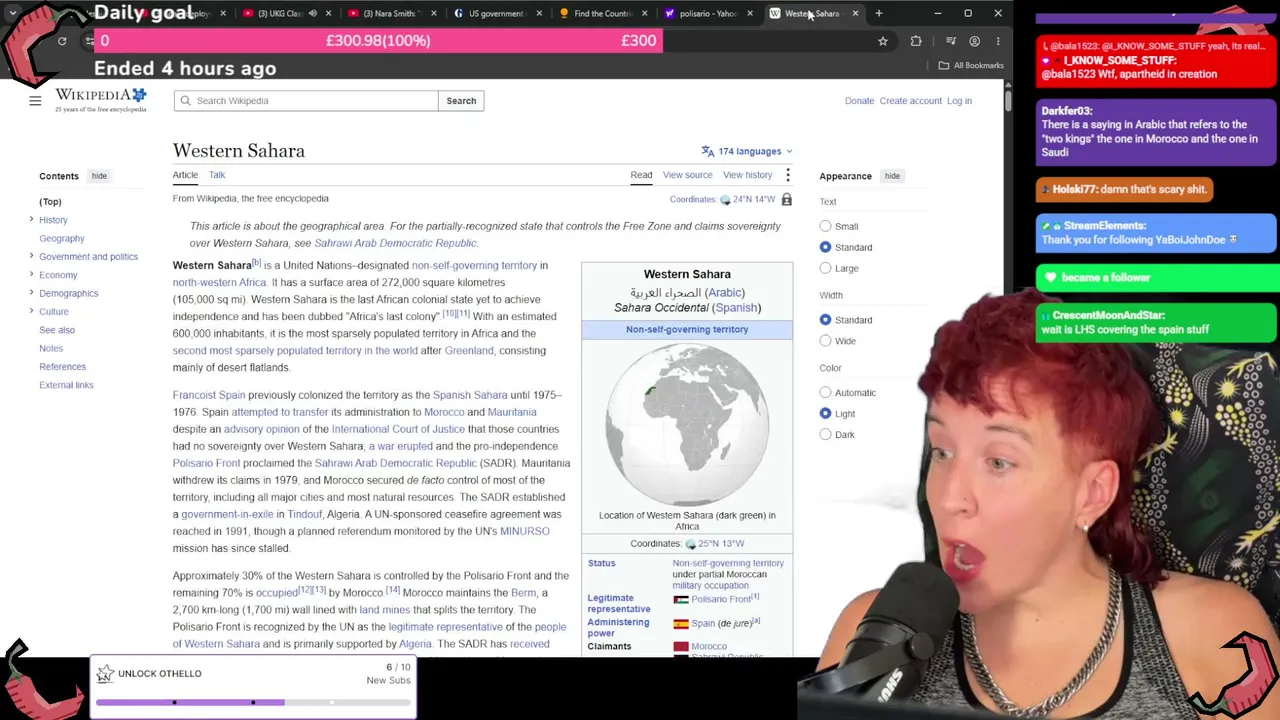Expand the Economy section in Contents
The height and width of the screenshot is (720, 1280).
31,275
